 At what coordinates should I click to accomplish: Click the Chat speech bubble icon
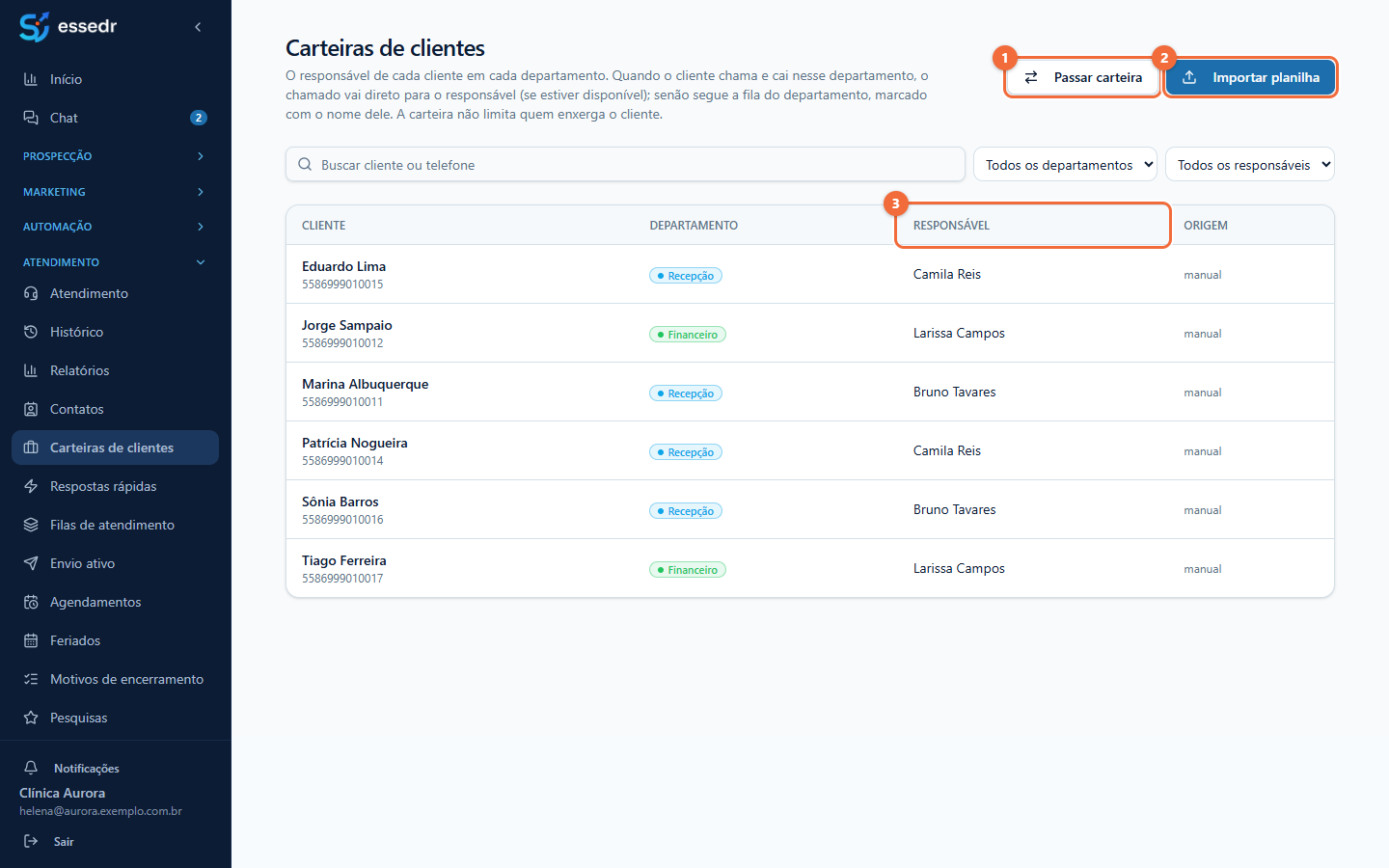point(31,118)
